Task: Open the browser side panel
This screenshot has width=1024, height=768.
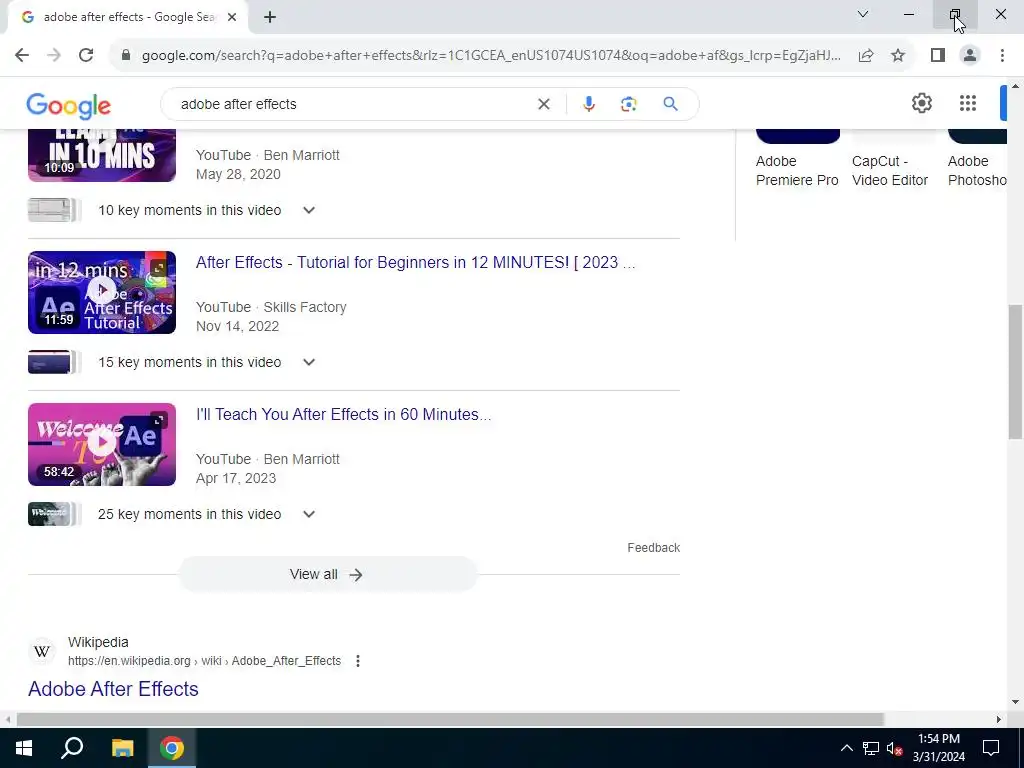Action: click(938, 56)
